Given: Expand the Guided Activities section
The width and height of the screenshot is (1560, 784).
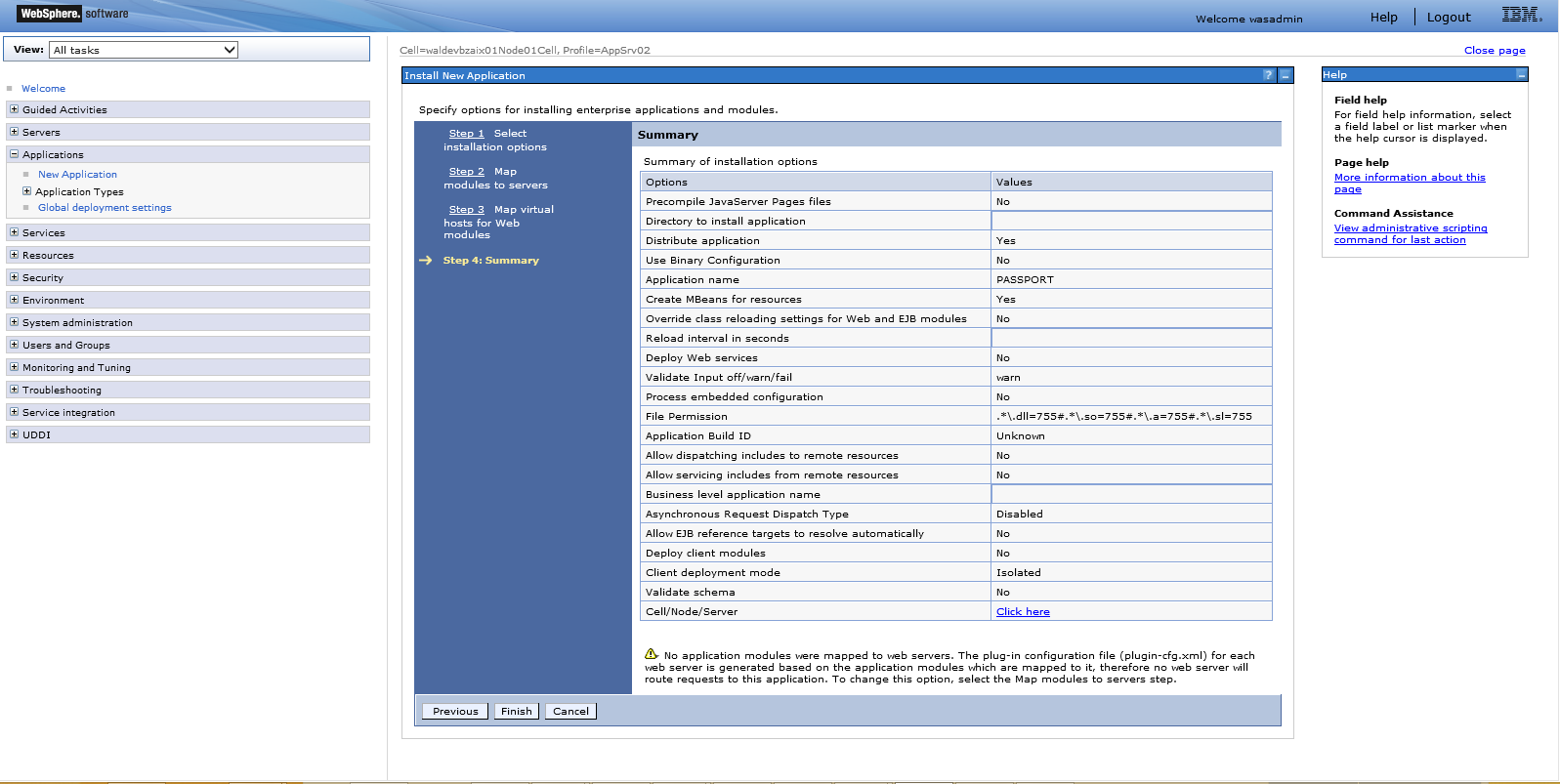Looking at the screenshot, I should [14, 109].
